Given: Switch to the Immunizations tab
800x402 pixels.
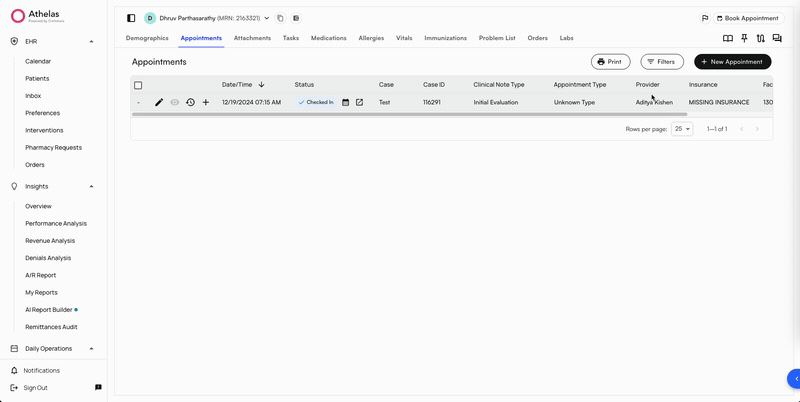Looking at the screenshot, I should (x=445, y=38).
